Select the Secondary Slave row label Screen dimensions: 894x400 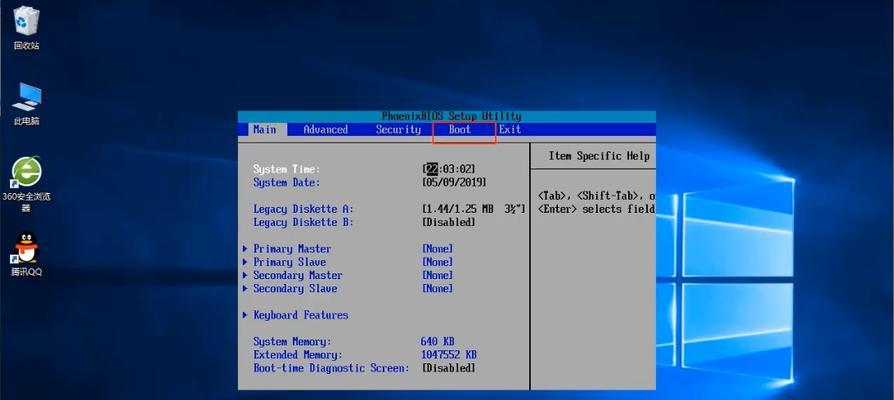tap(295, 288)
